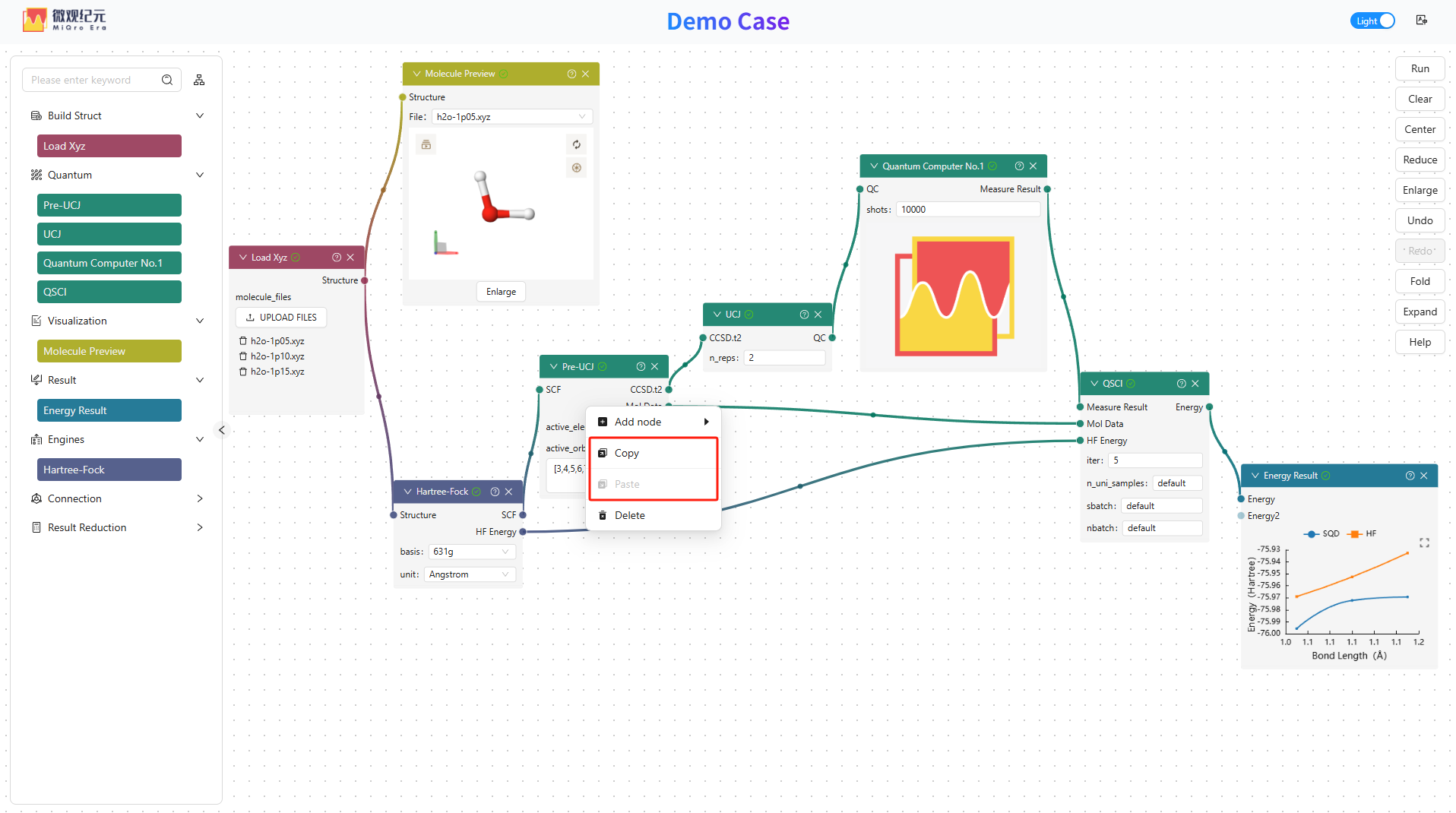Click the rotate icon in Molecule Preview
Image resolution: width=1456 pixels, height=813 pixels.
coord(577,144)
